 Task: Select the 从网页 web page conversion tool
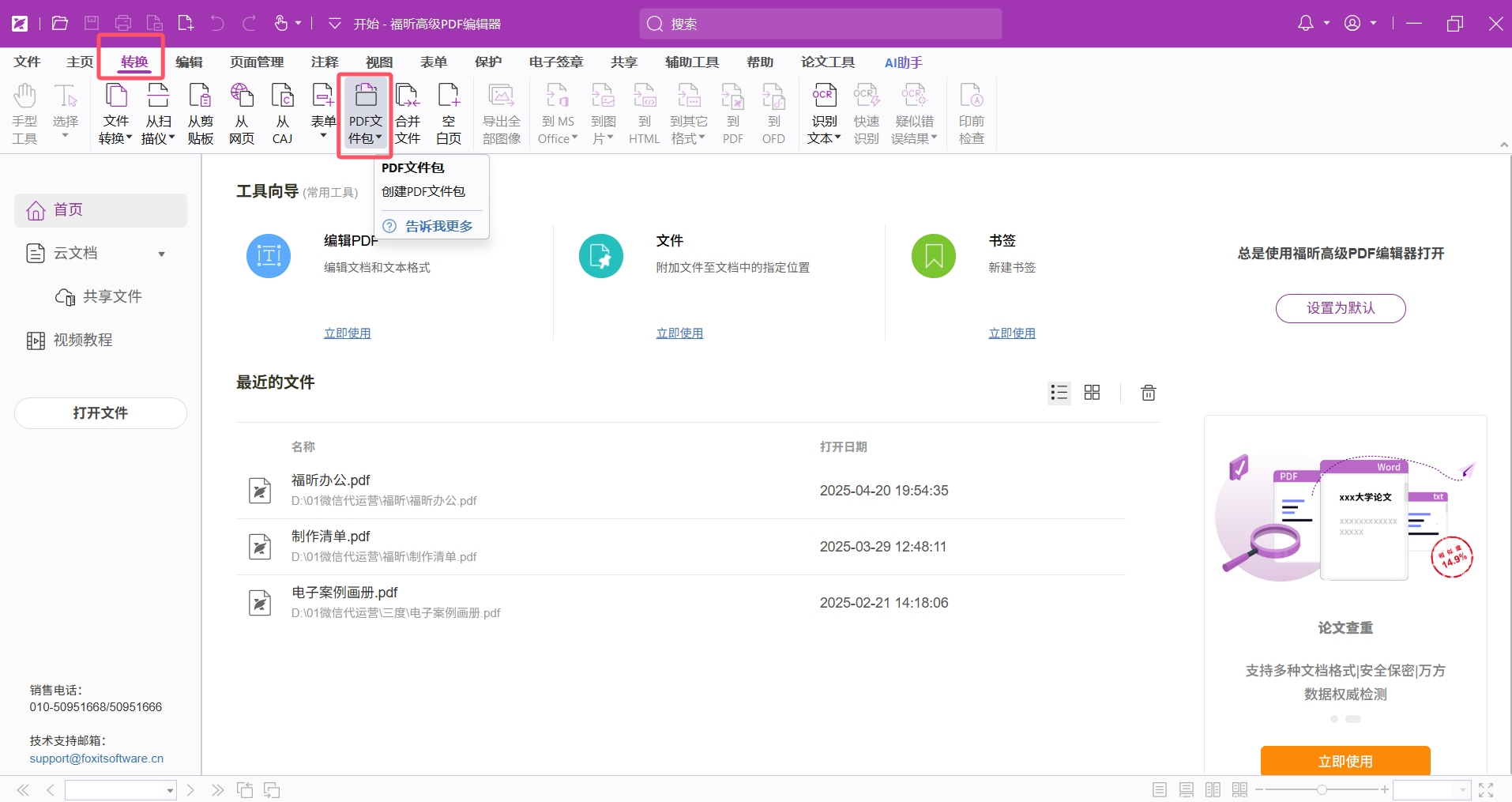click(x=242, y=114)
